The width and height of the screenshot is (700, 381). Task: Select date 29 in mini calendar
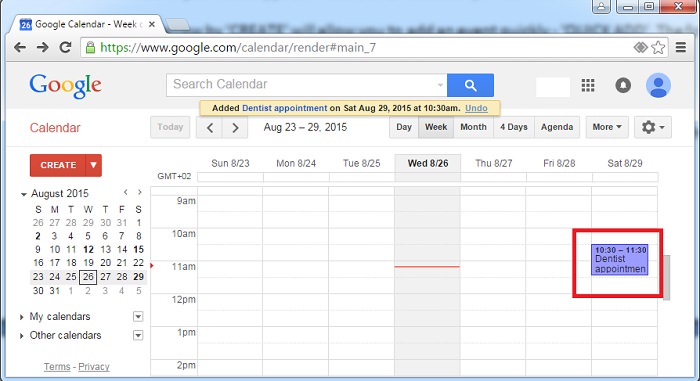tap(138, 277)
